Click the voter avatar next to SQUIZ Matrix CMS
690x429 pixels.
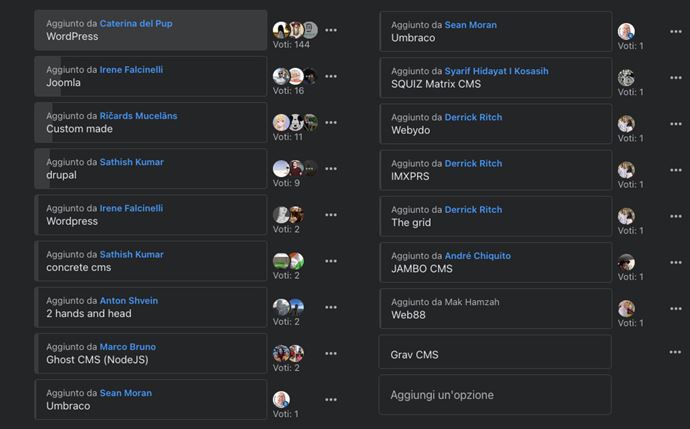[x=626, y=77]
